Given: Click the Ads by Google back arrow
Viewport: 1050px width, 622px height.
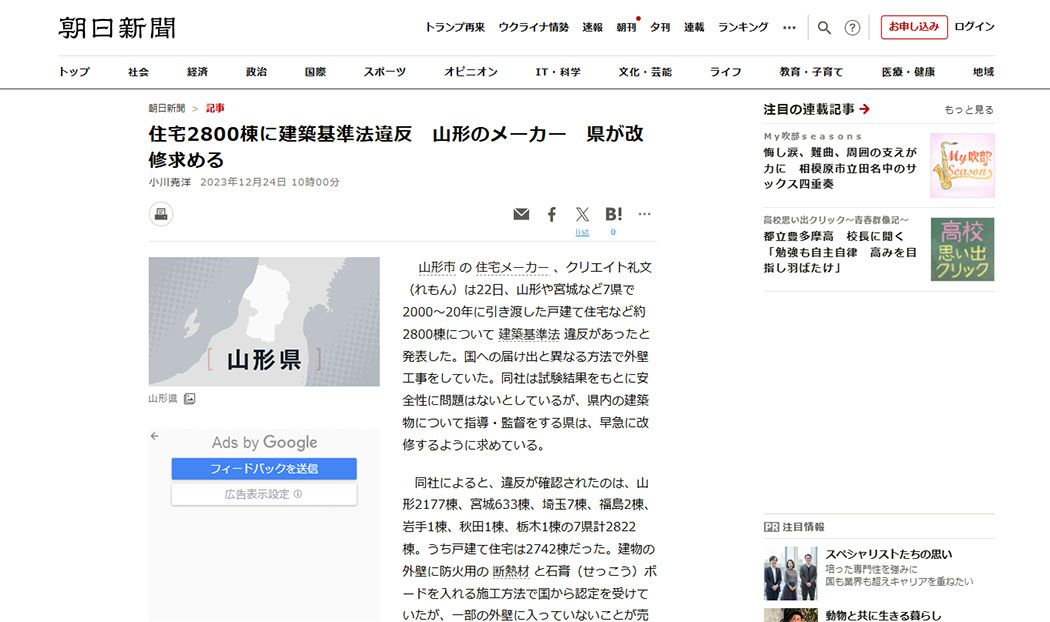Looking at the screenshot, I should click(x=155, y=436).
